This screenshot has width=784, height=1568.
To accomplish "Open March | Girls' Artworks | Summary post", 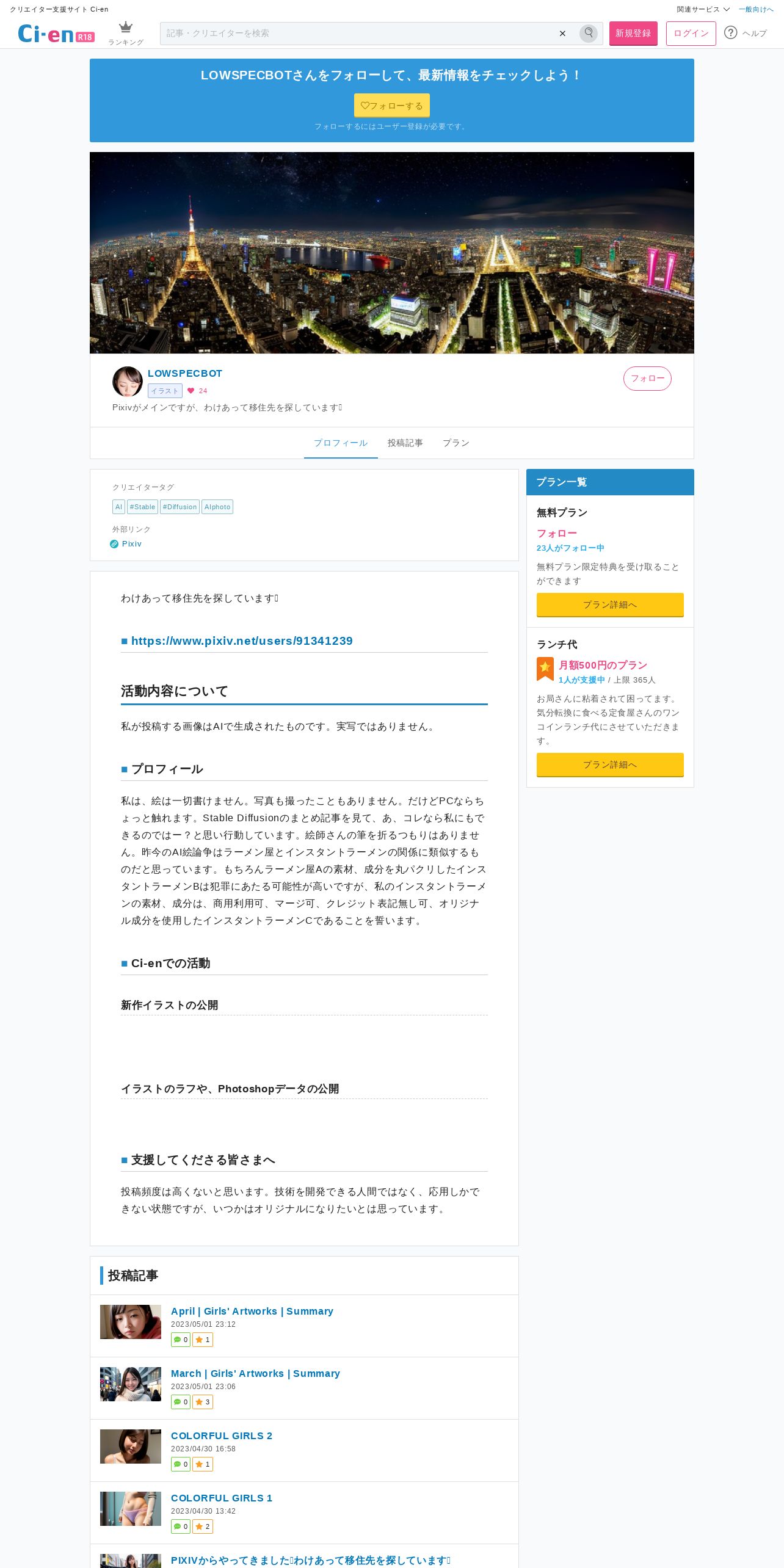I will pos(255,1373).
